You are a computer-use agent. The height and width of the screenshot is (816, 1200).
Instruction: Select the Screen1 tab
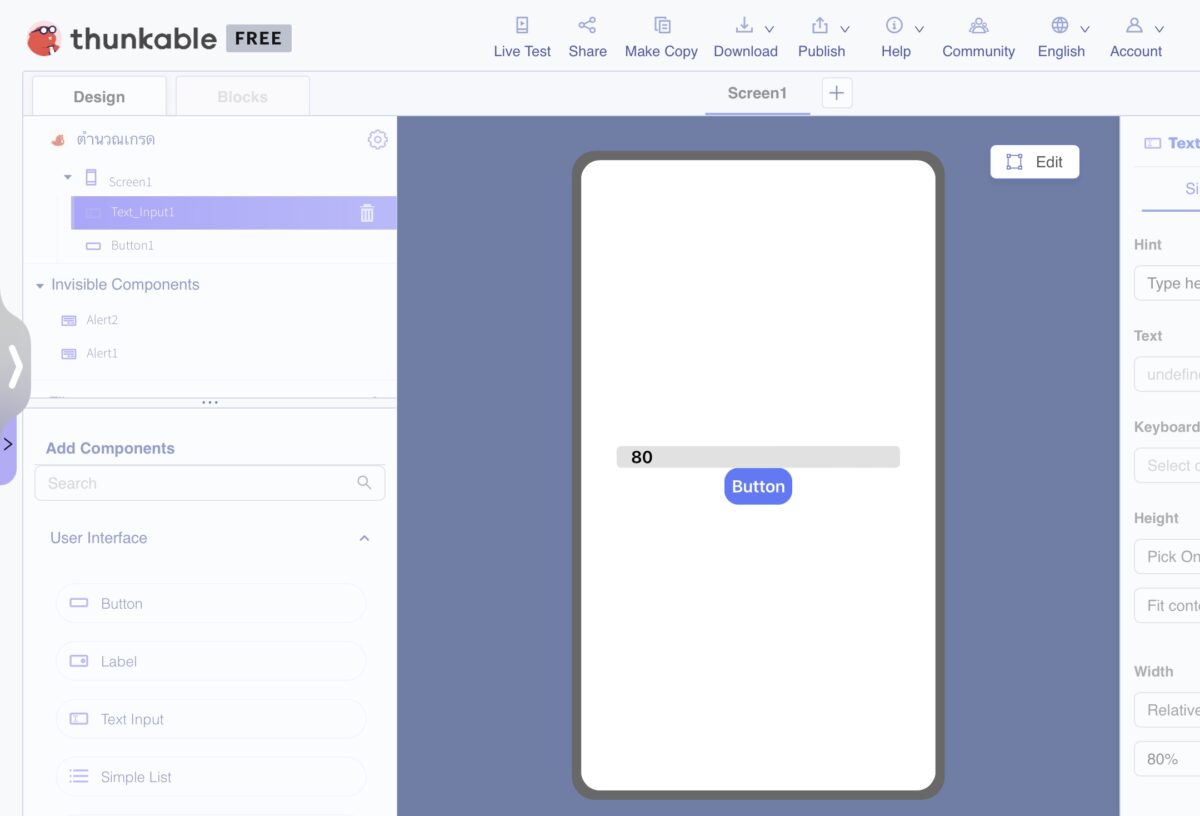coord(757,92)
